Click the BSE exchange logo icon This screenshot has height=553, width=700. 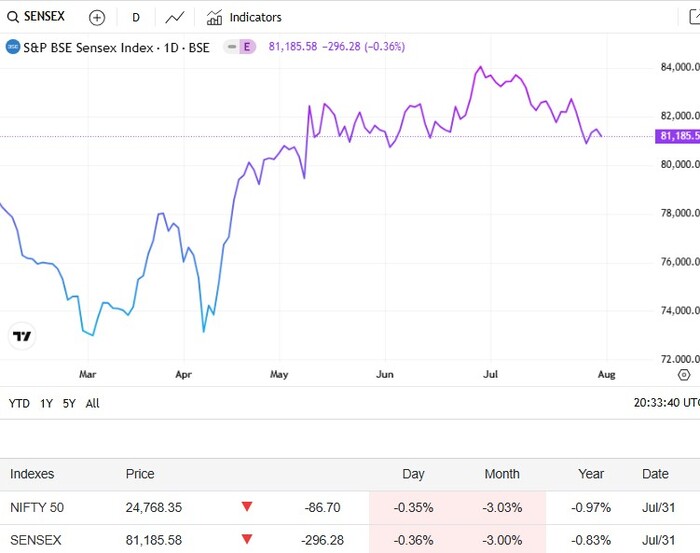coord(13,47)
